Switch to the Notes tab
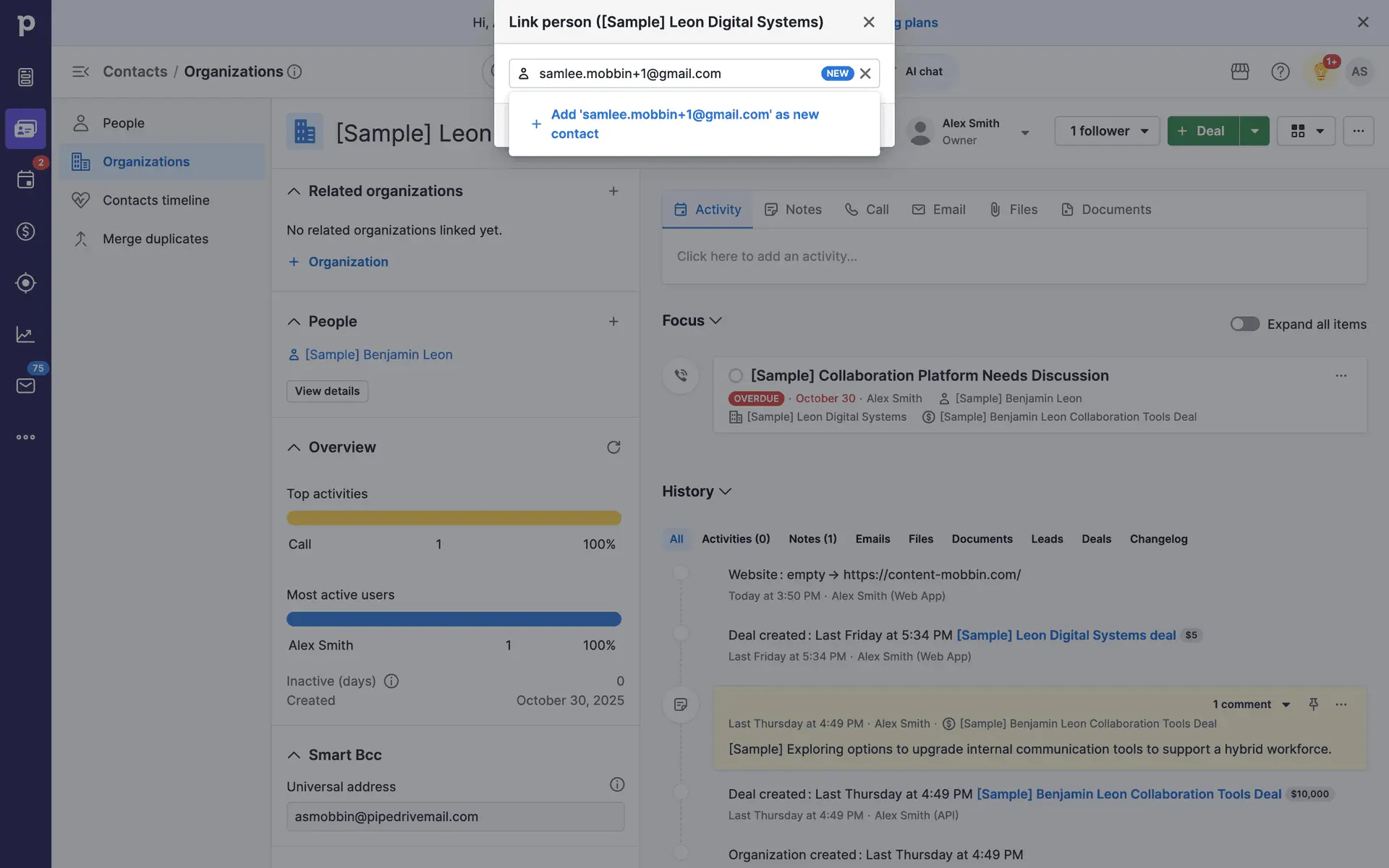This screenshot has width=1389, height=868. coord(794,210)
